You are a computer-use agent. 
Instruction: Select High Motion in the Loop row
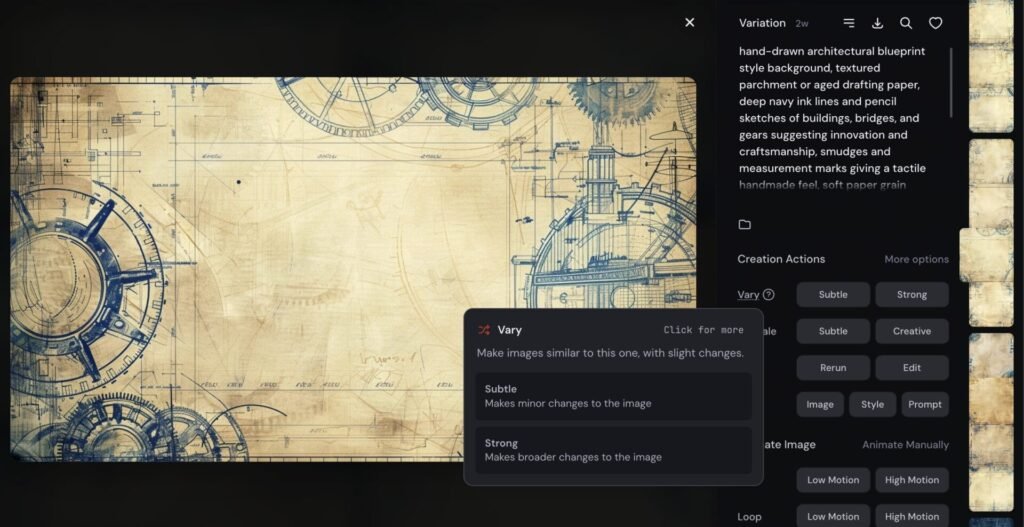(912, 516)
